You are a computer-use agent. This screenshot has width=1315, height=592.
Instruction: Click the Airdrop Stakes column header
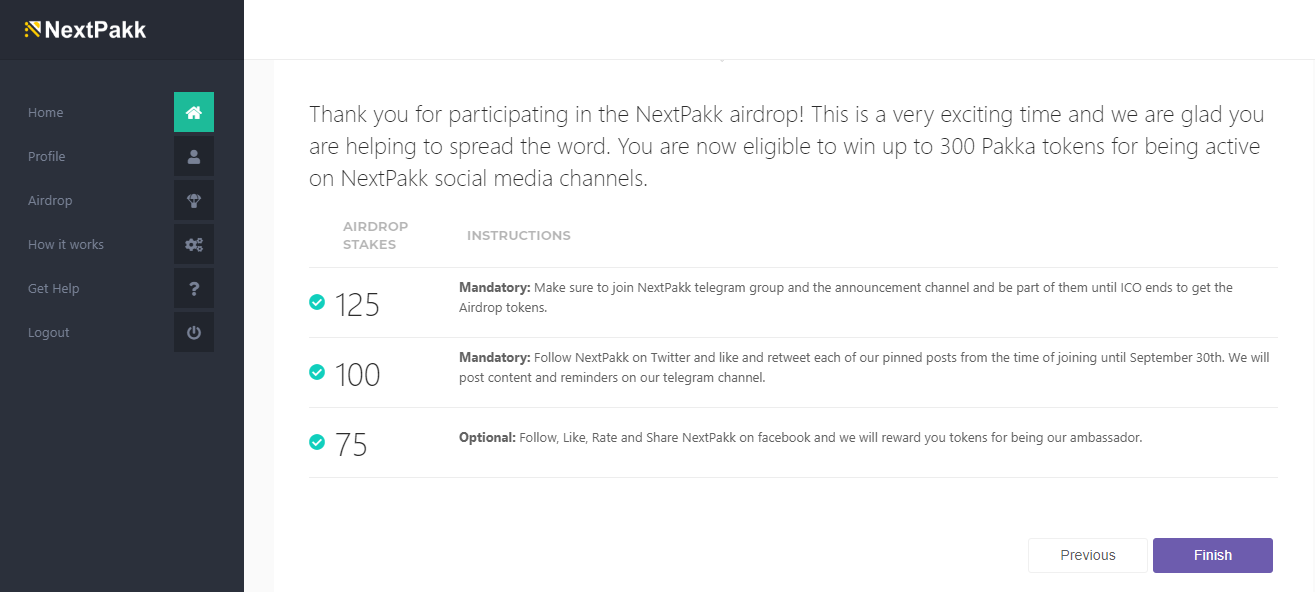pos(375,235)
